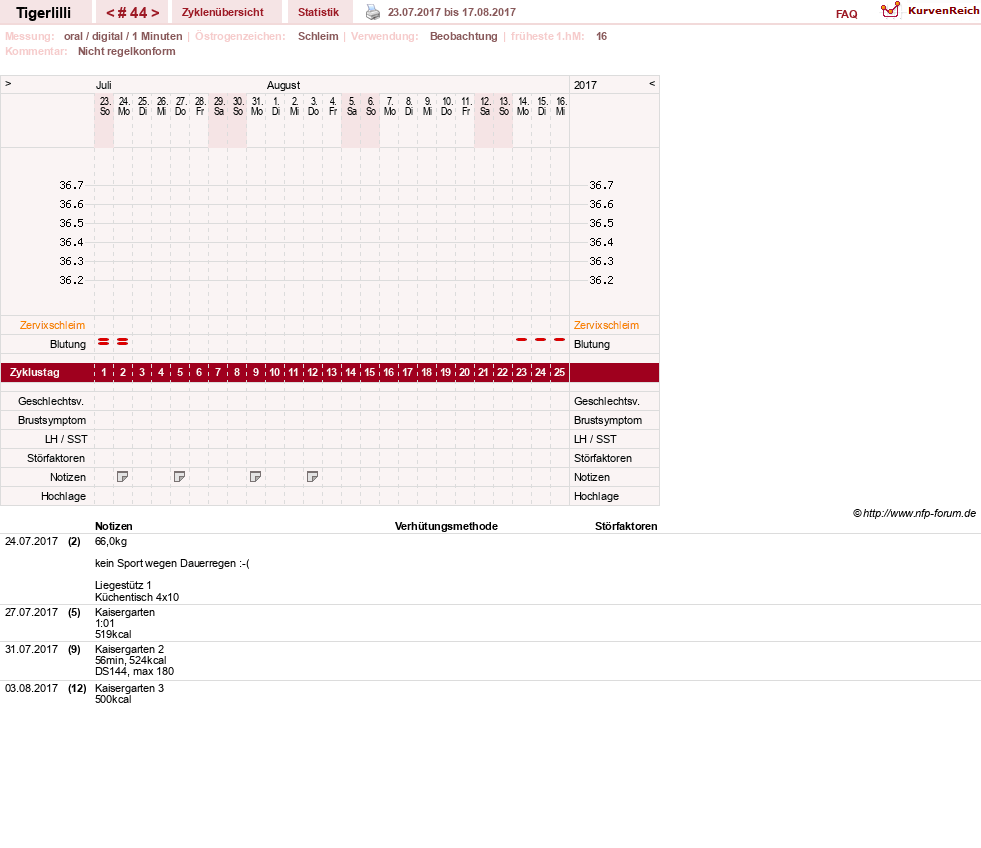Click the Zyklustag header label

click(34, 372)
